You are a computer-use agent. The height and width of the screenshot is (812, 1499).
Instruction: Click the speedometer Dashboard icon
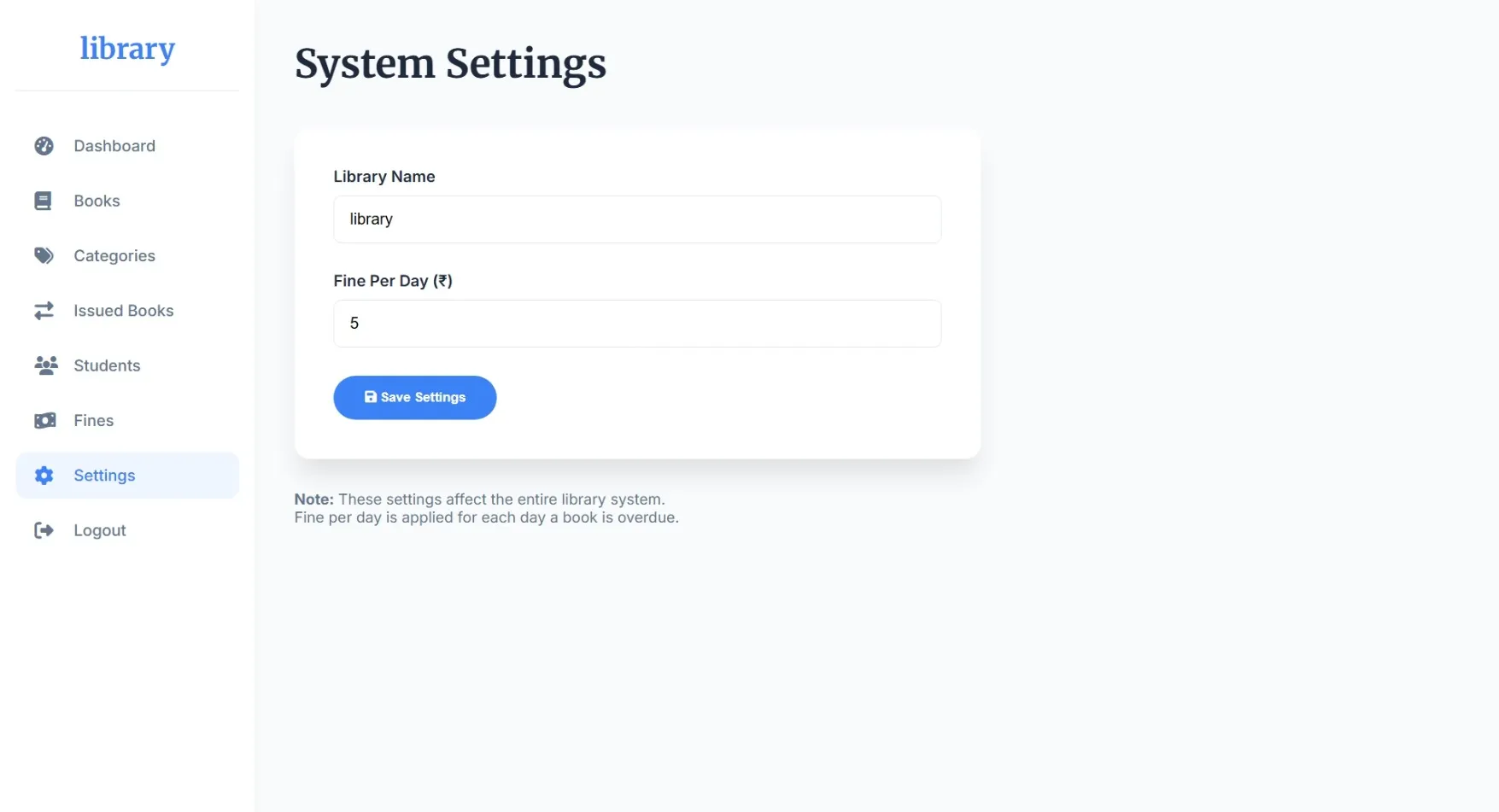(x=44, y=146)
